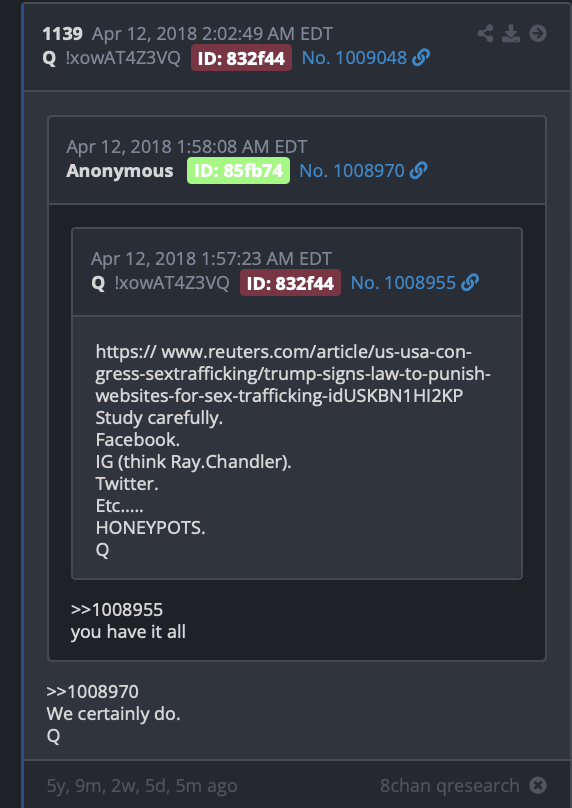Open post number link No. 1009048
Viewport: 572px width, 808px height.
click(x=354, y=58)
